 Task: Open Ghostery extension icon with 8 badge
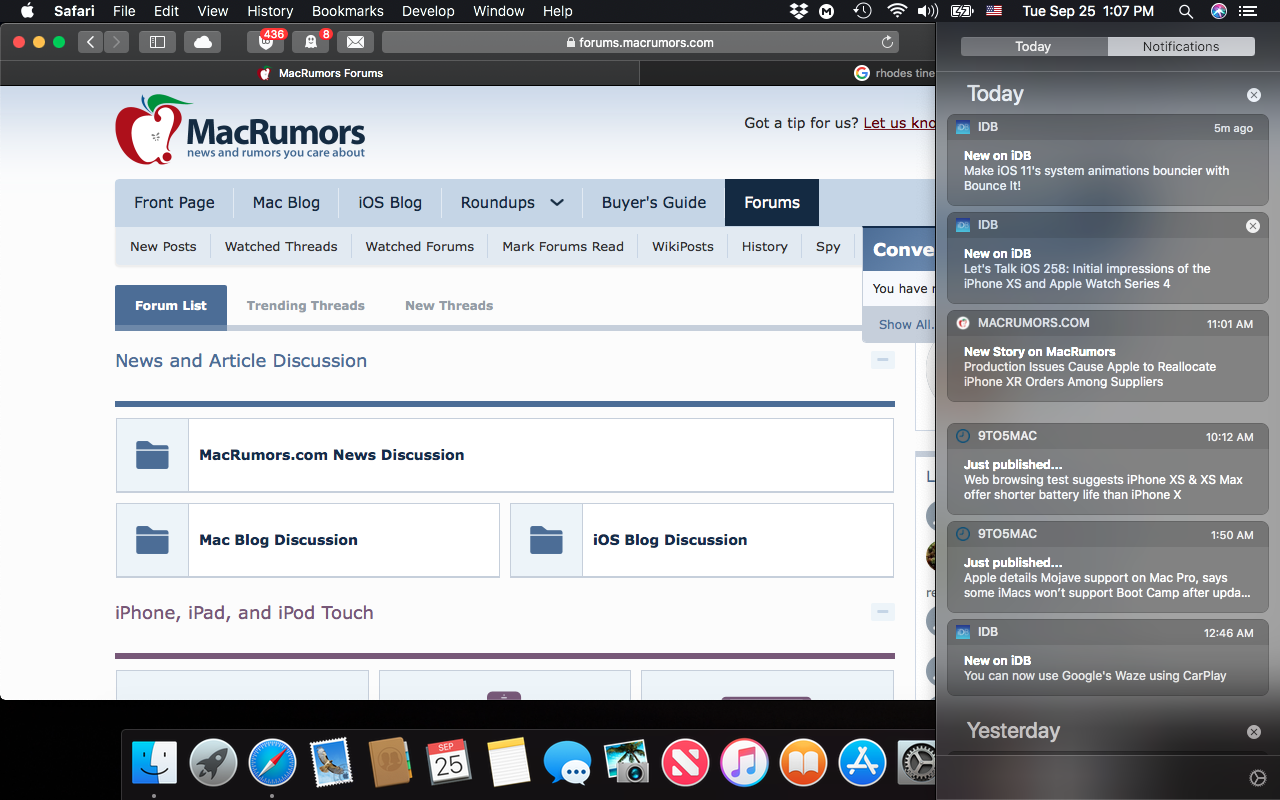pyautogui.click(x=311, y=42)
